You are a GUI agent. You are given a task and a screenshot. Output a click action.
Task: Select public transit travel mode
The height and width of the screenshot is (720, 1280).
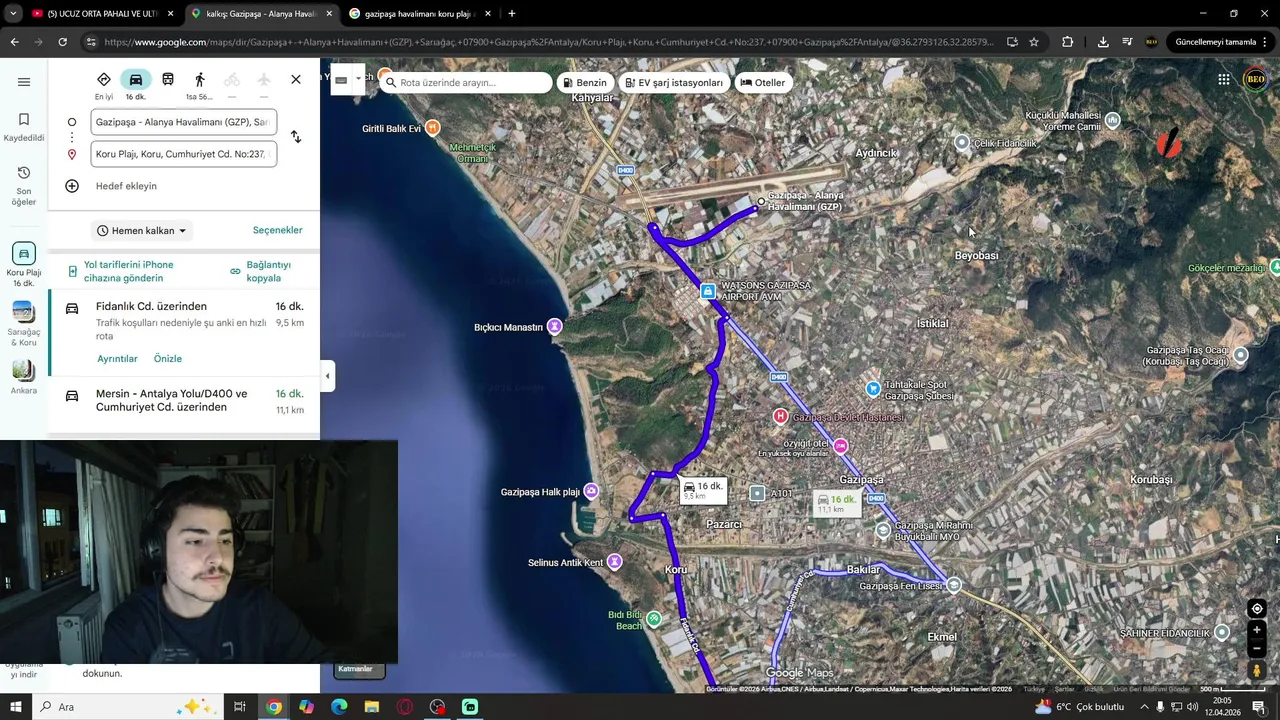(168, 80)
